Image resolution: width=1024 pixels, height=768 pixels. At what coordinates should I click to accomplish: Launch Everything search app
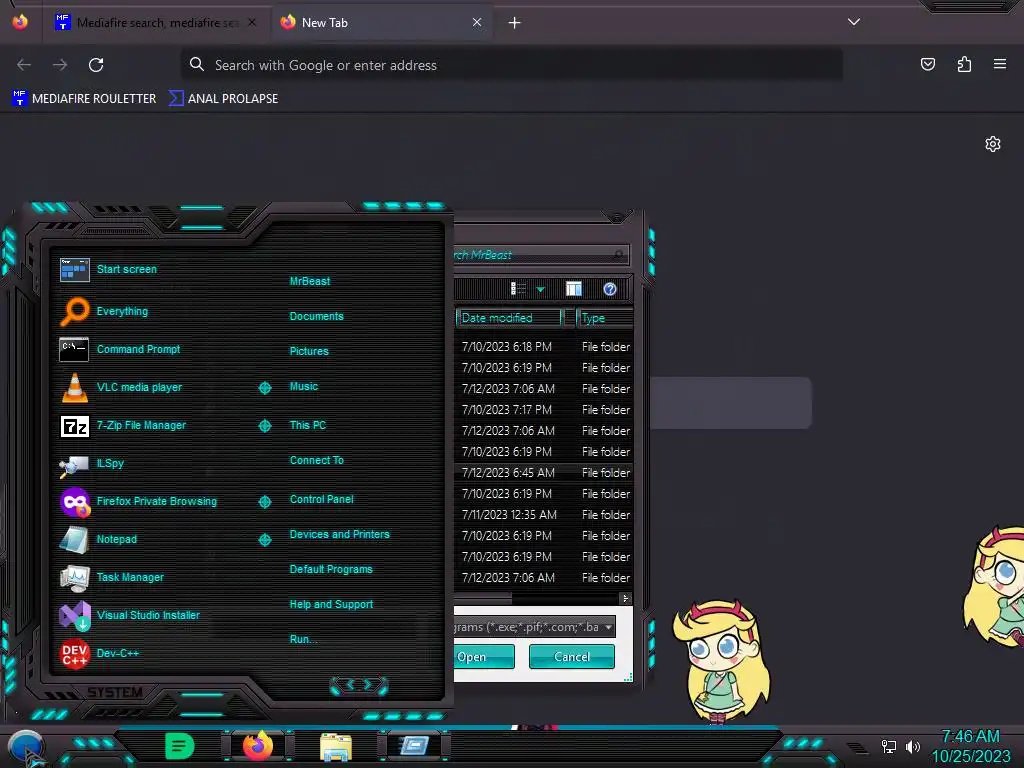pos(104,312)
